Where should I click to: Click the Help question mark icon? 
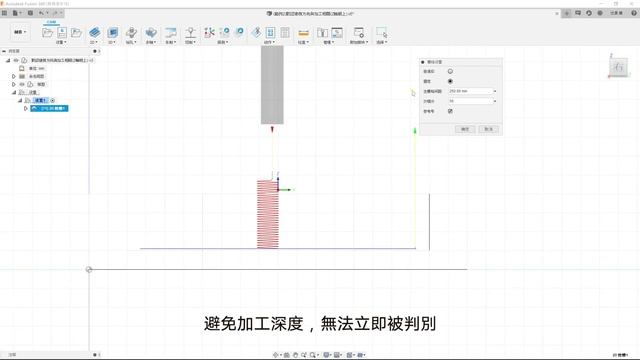coord(634,13)
